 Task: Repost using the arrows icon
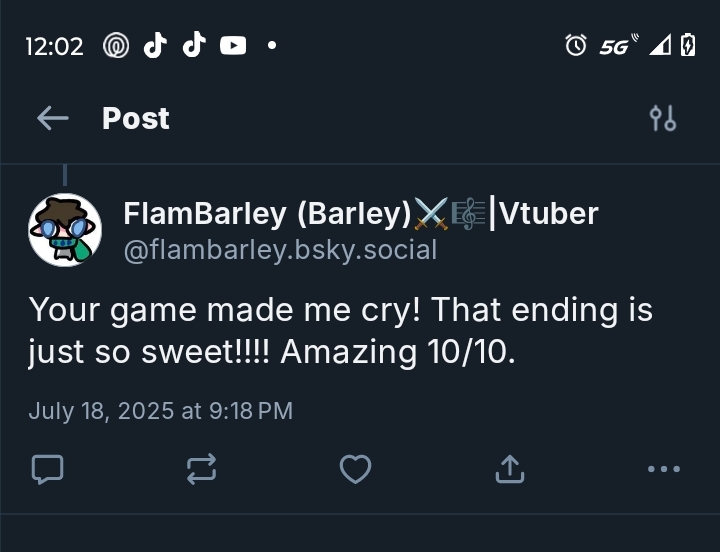point(202,468)
